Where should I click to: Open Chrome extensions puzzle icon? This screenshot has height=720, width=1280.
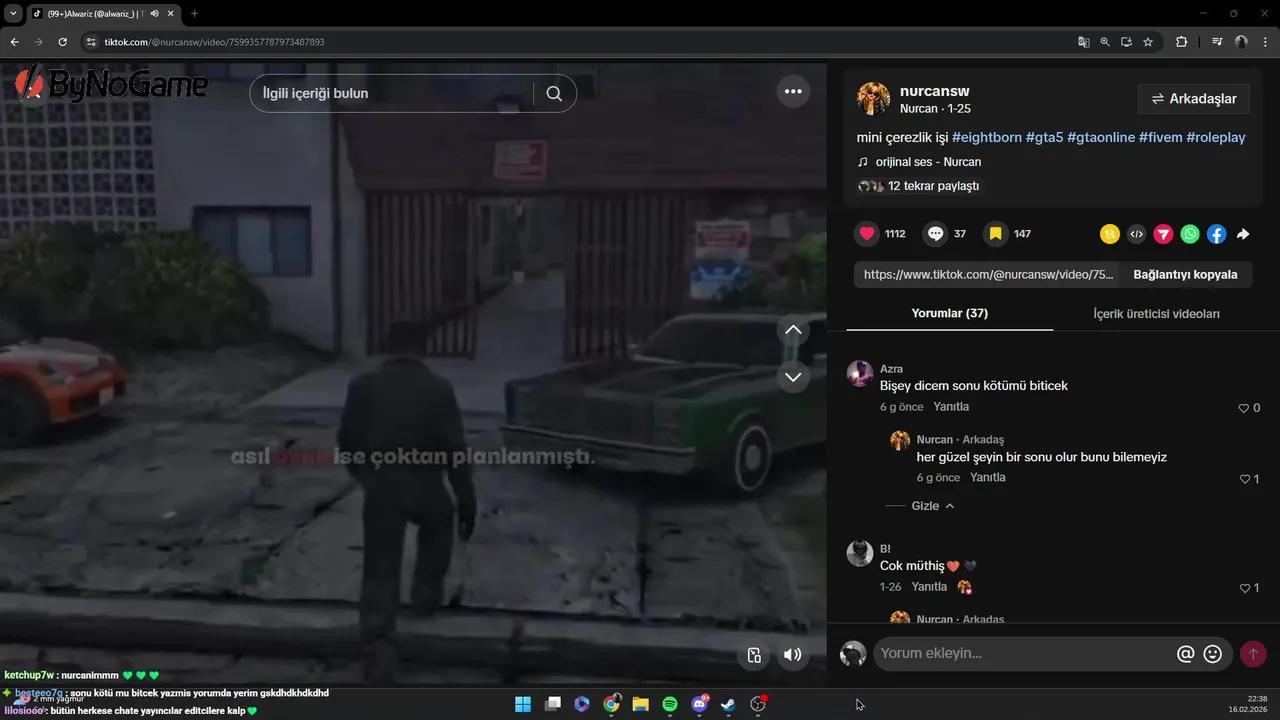pyautogui.click(x=1181, y=42)
